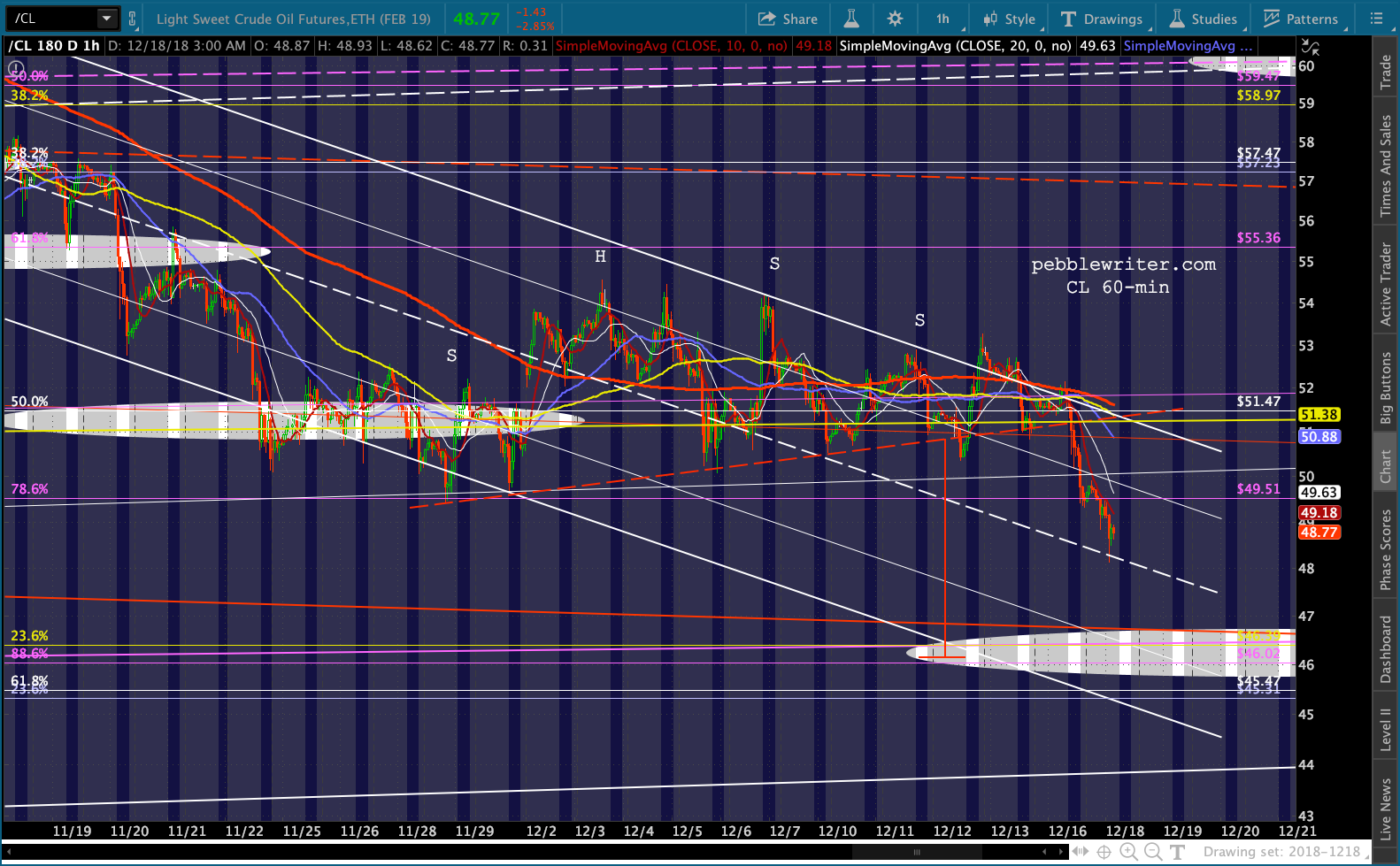Click the 48.77 last price in header
Image resolution: width=1400 pixels, height=866 pixels.
[476, 19]
